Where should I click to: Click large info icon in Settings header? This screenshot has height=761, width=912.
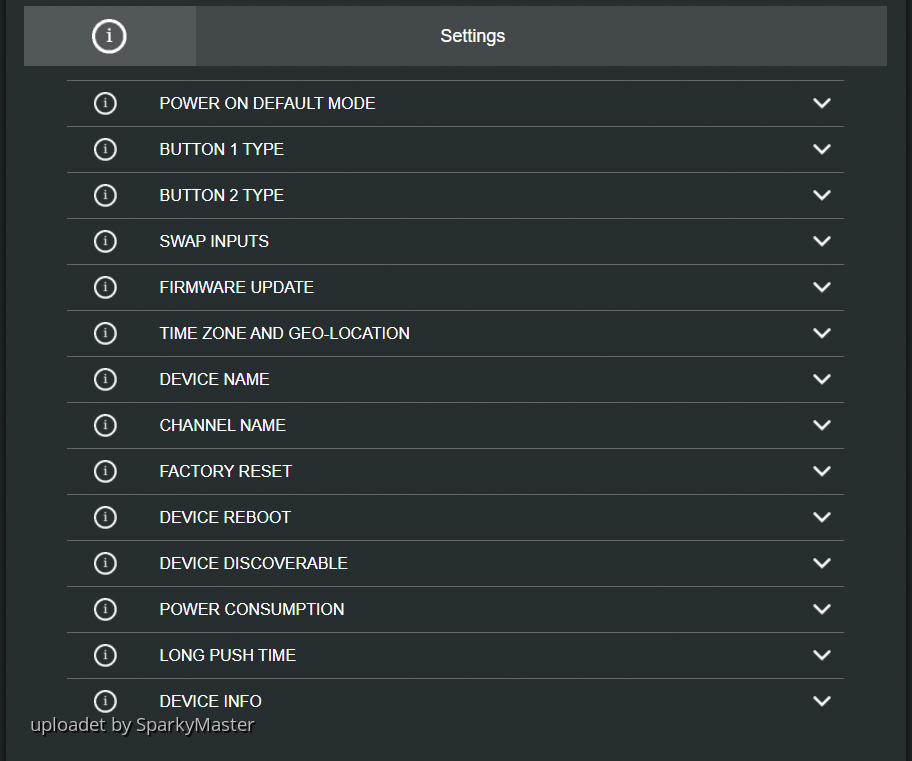point(109,36)
